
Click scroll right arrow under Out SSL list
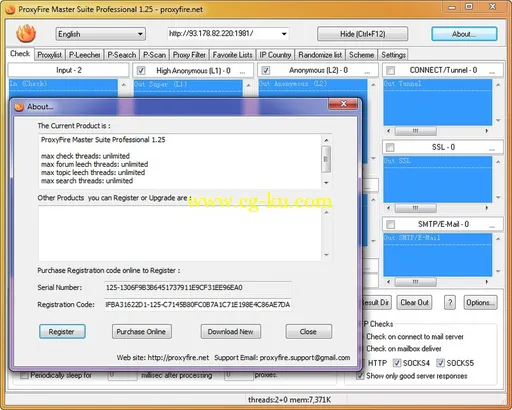[x=487, y=208]
